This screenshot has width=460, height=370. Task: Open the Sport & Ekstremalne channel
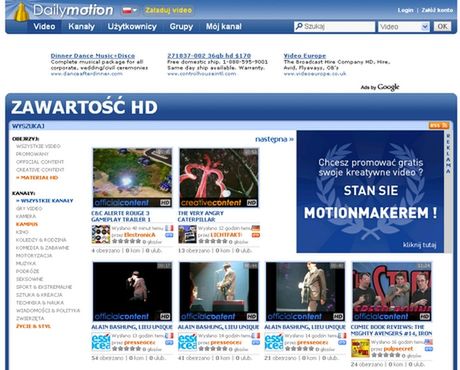(x=44, y=287)
